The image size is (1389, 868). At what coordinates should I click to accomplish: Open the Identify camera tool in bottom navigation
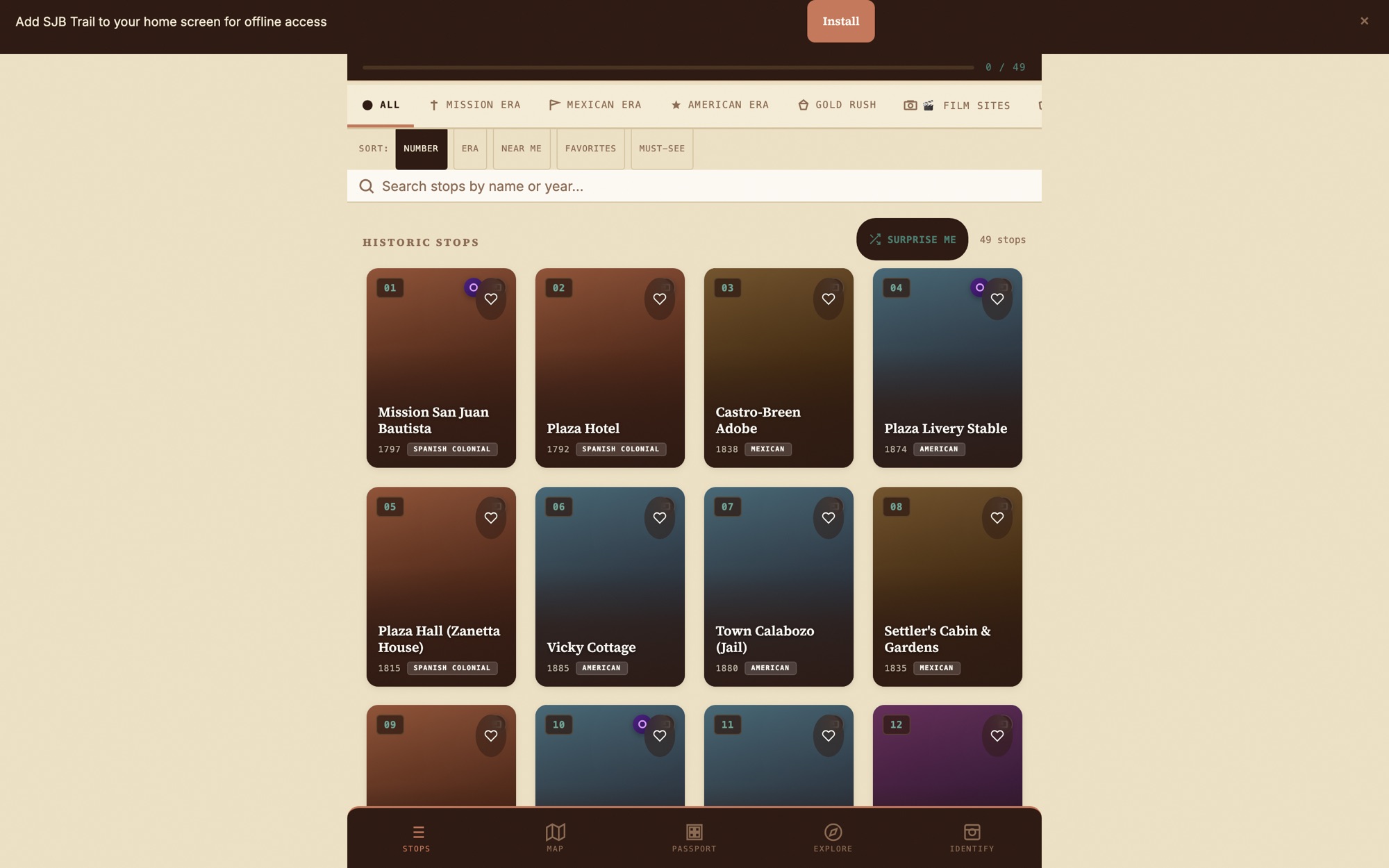pyautogui.click(x=972, y=838)
